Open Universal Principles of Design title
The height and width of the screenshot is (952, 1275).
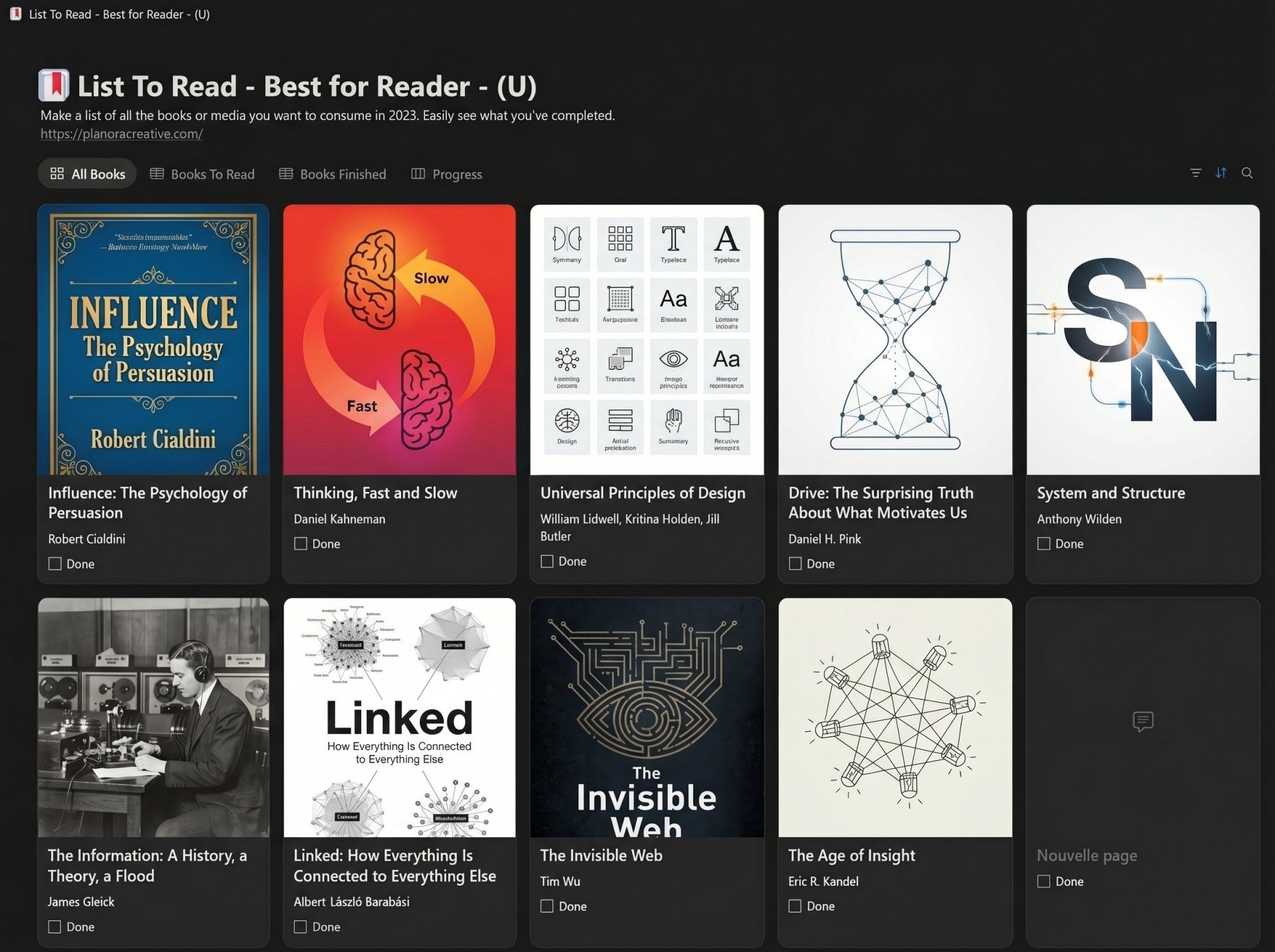point(642,493)
